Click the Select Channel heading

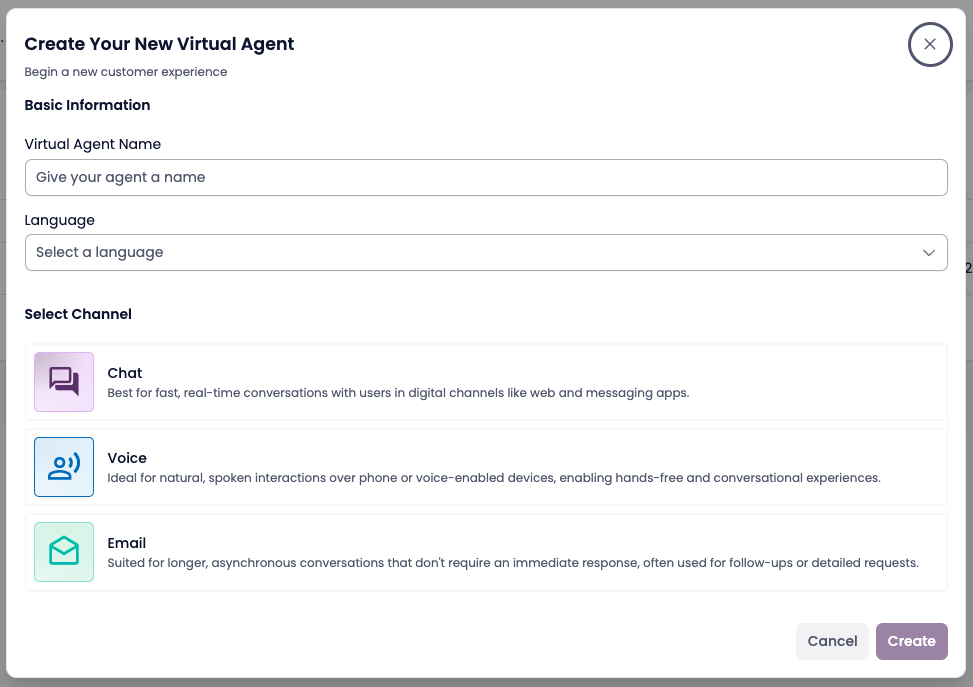pos(78,314)
